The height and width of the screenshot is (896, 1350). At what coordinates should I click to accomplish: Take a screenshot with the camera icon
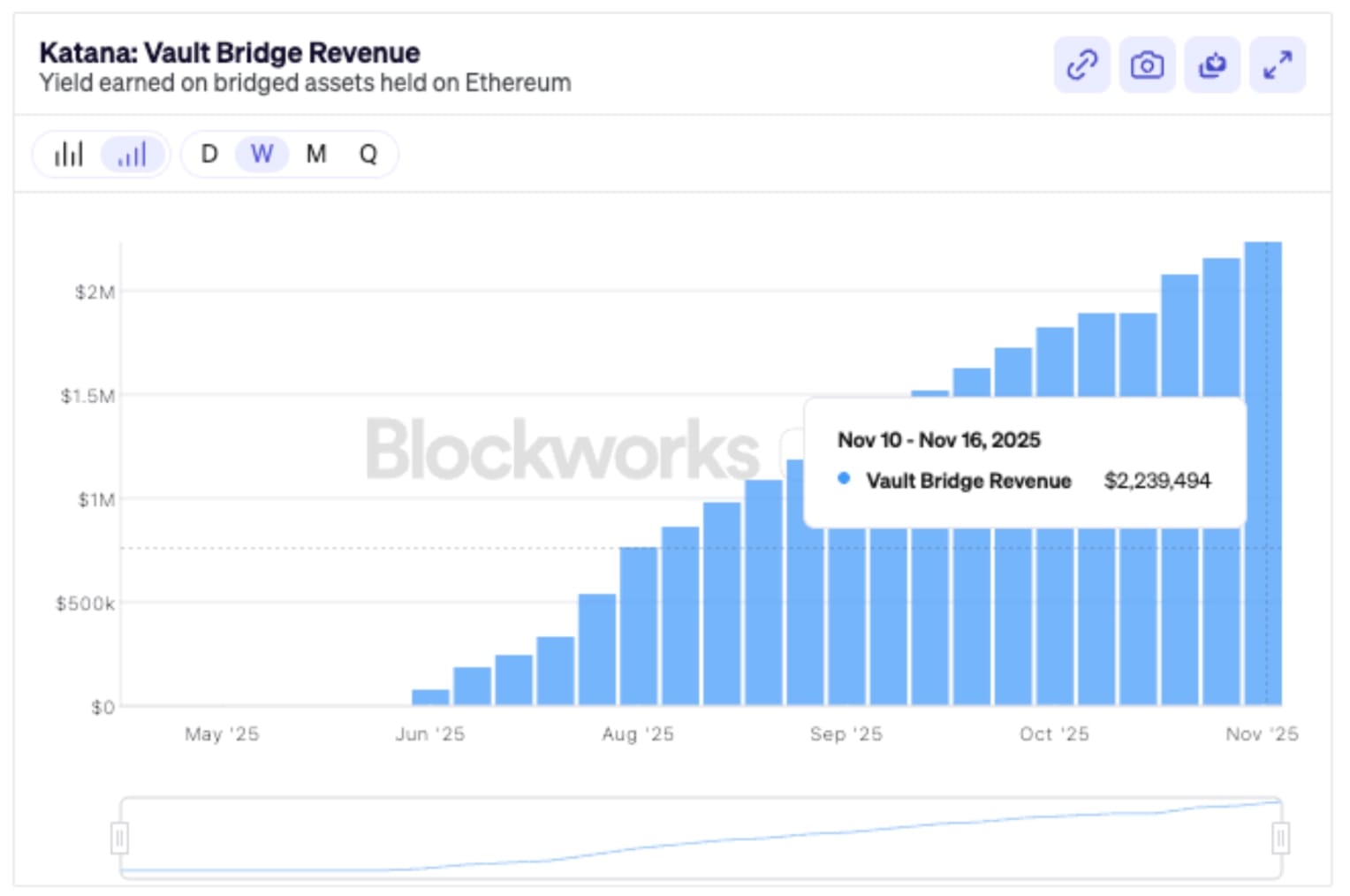pyautogui.click(x=1147, y=65)
